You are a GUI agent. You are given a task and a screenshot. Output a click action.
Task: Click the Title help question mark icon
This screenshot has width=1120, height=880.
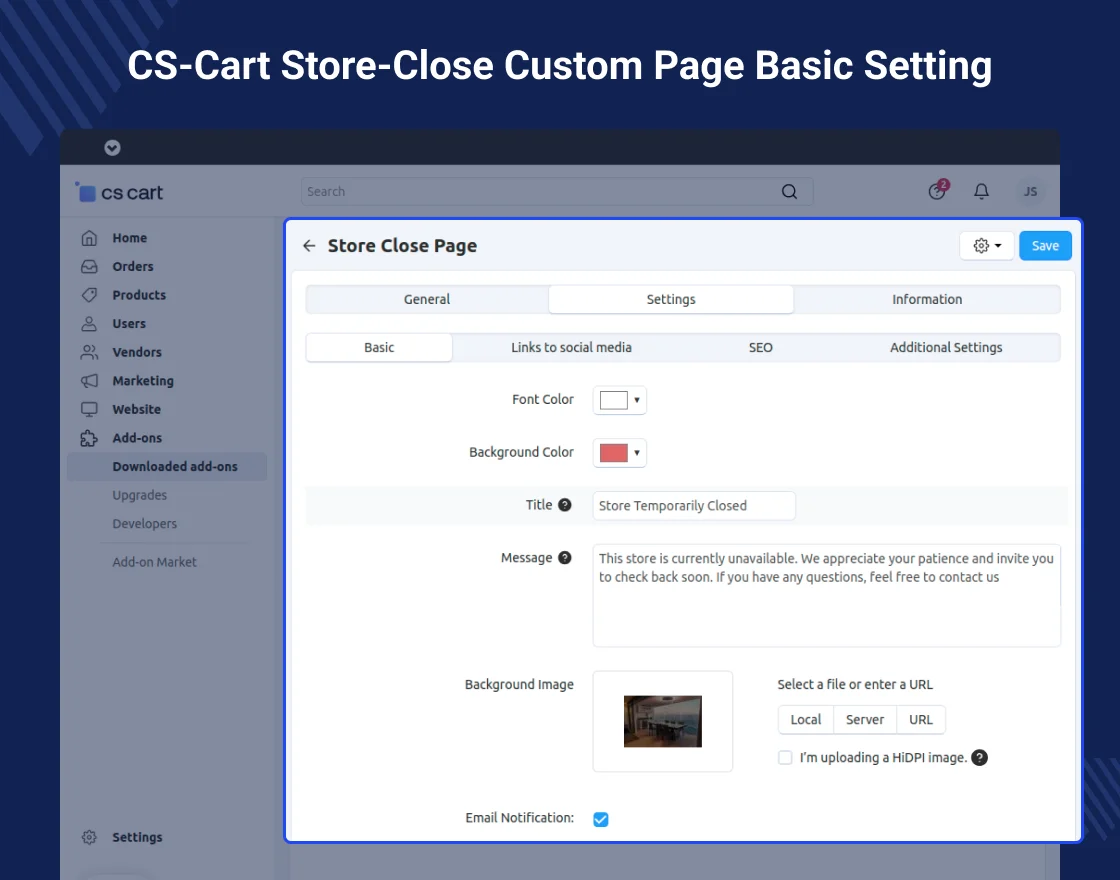(x=565, y=505)
